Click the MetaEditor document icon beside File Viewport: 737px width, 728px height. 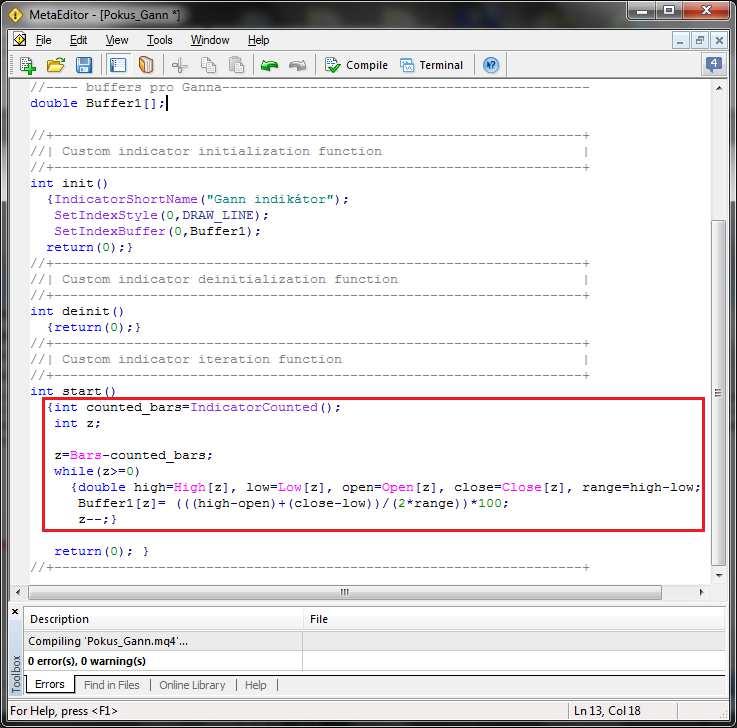19,40
